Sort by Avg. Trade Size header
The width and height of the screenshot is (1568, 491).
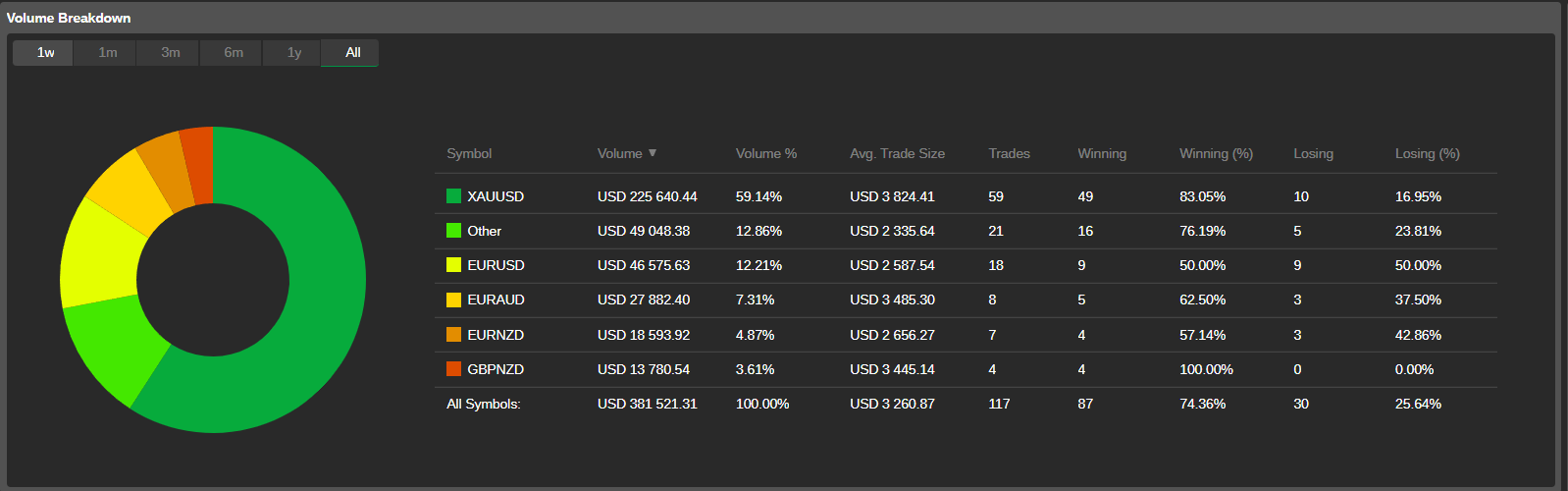pyautogui.click(x=897, y=153)
